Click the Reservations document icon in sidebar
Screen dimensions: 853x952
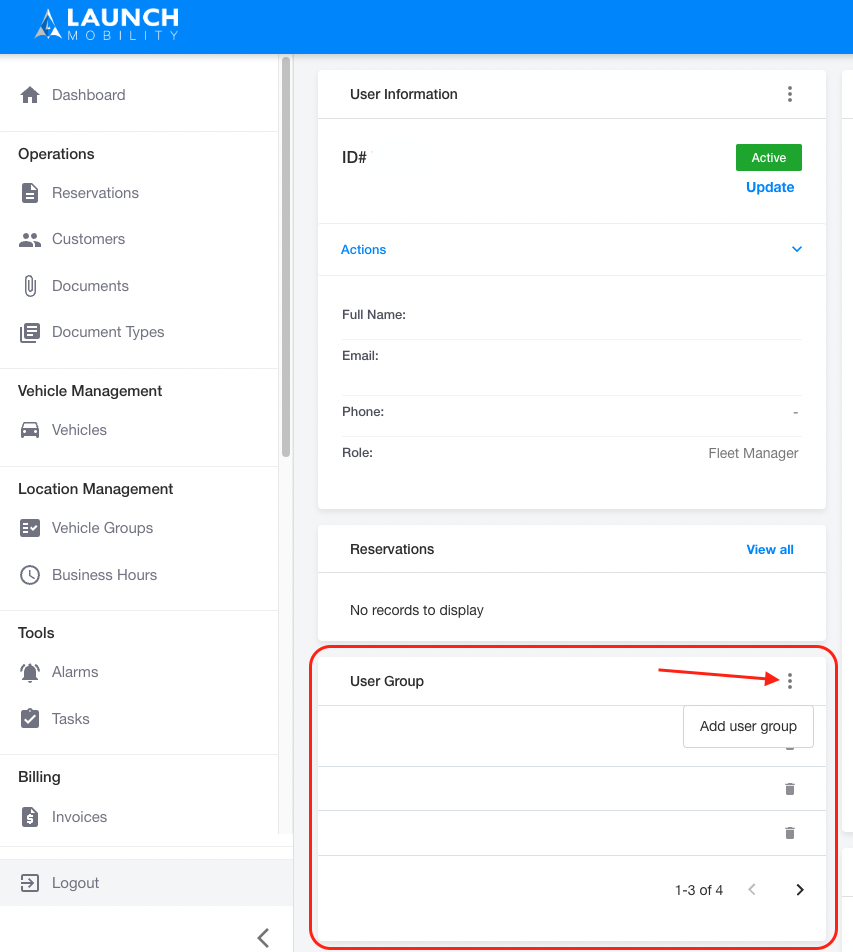30,193
